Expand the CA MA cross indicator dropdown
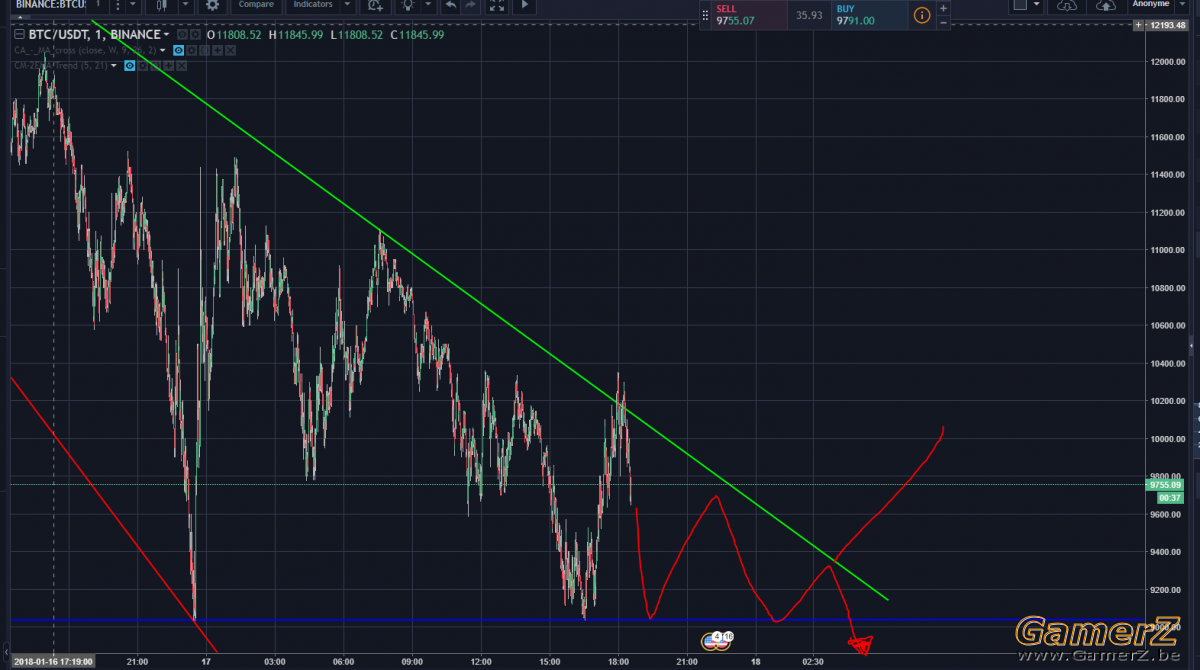The width and height of the screenshot is (1200, 670). pyautogui.click(x=162, y=50)
